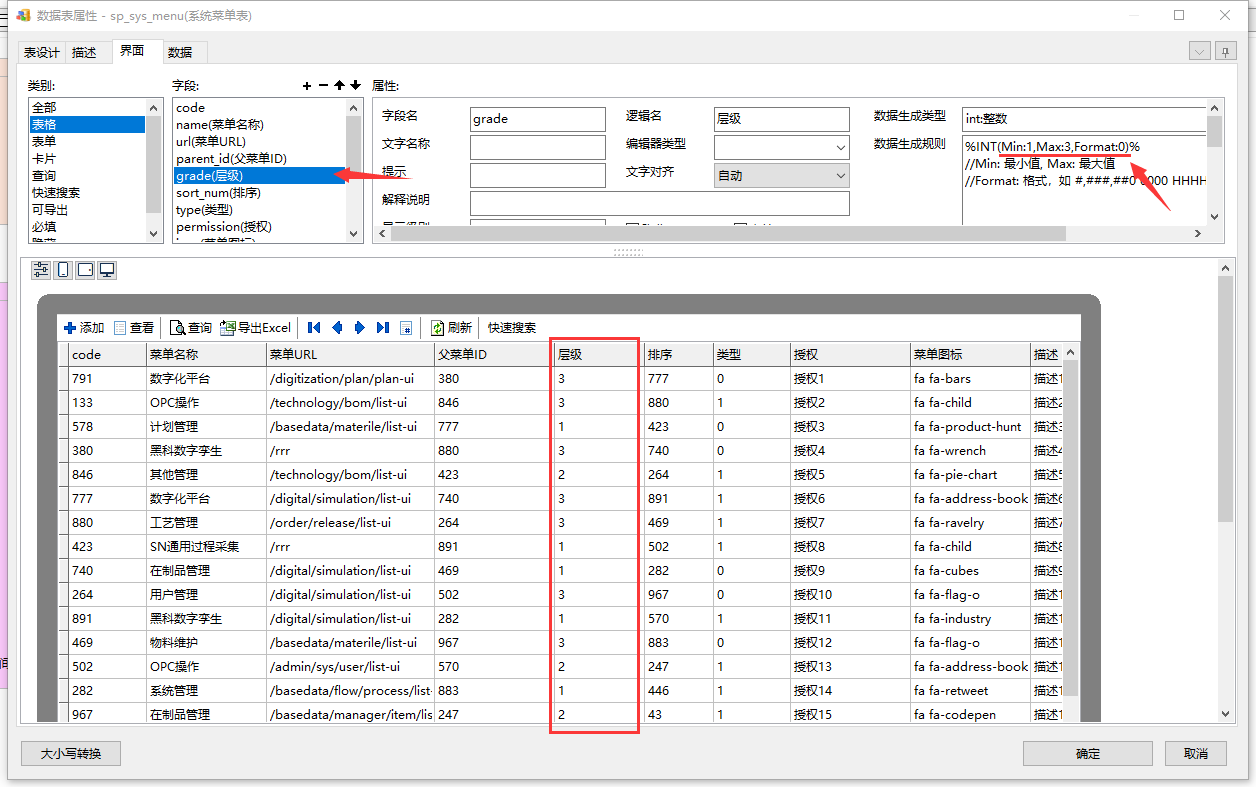Click the 解释说明 input field

(x=660, y=203)
